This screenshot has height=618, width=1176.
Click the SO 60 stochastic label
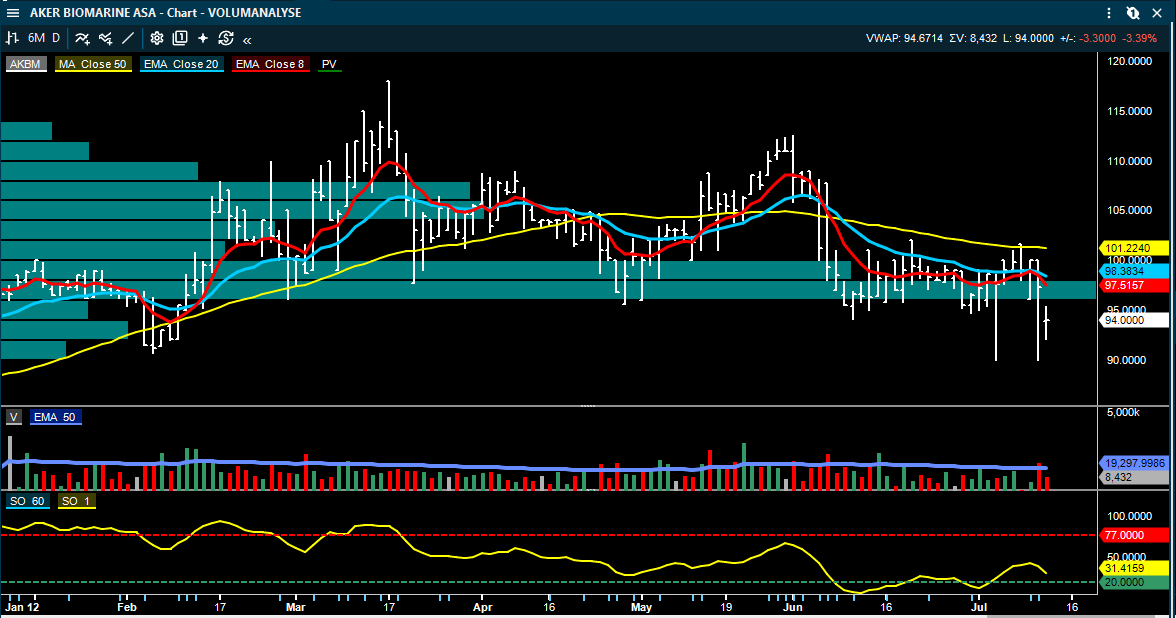click(28, 501)
